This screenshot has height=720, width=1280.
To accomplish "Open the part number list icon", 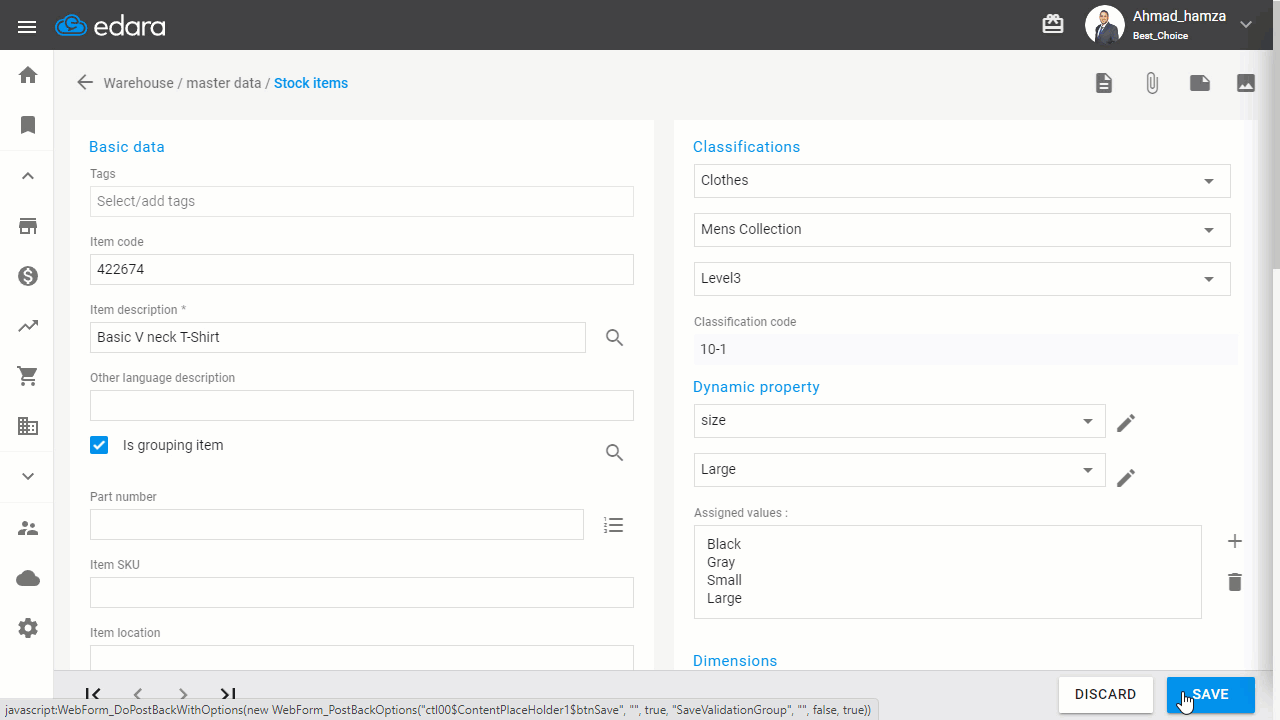I will [614, 525].
